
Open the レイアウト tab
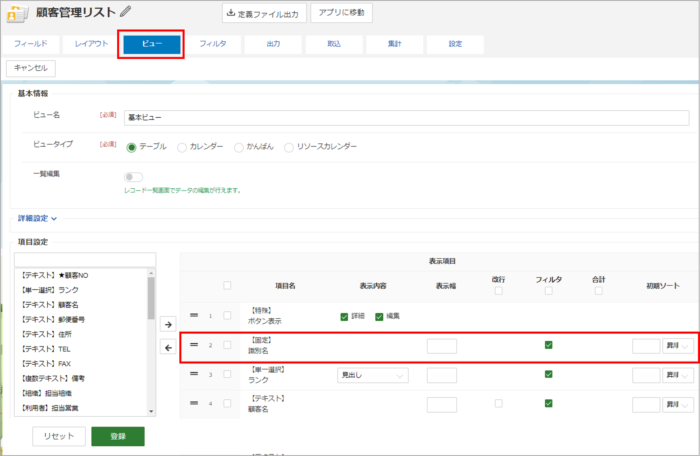tap(92, 44)
